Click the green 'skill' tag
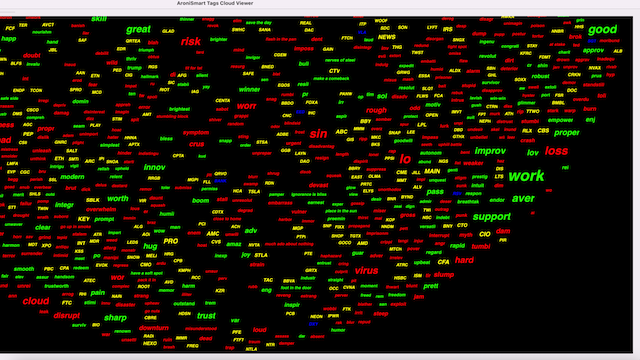 [x=99, y=19]
